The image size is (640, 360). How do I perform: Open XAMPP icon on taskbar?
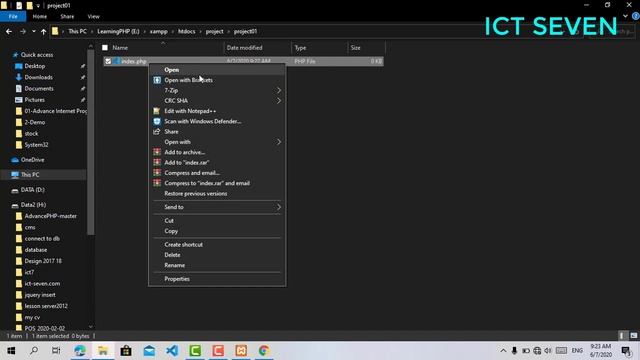pyautogui.click(x=241, y=351)
